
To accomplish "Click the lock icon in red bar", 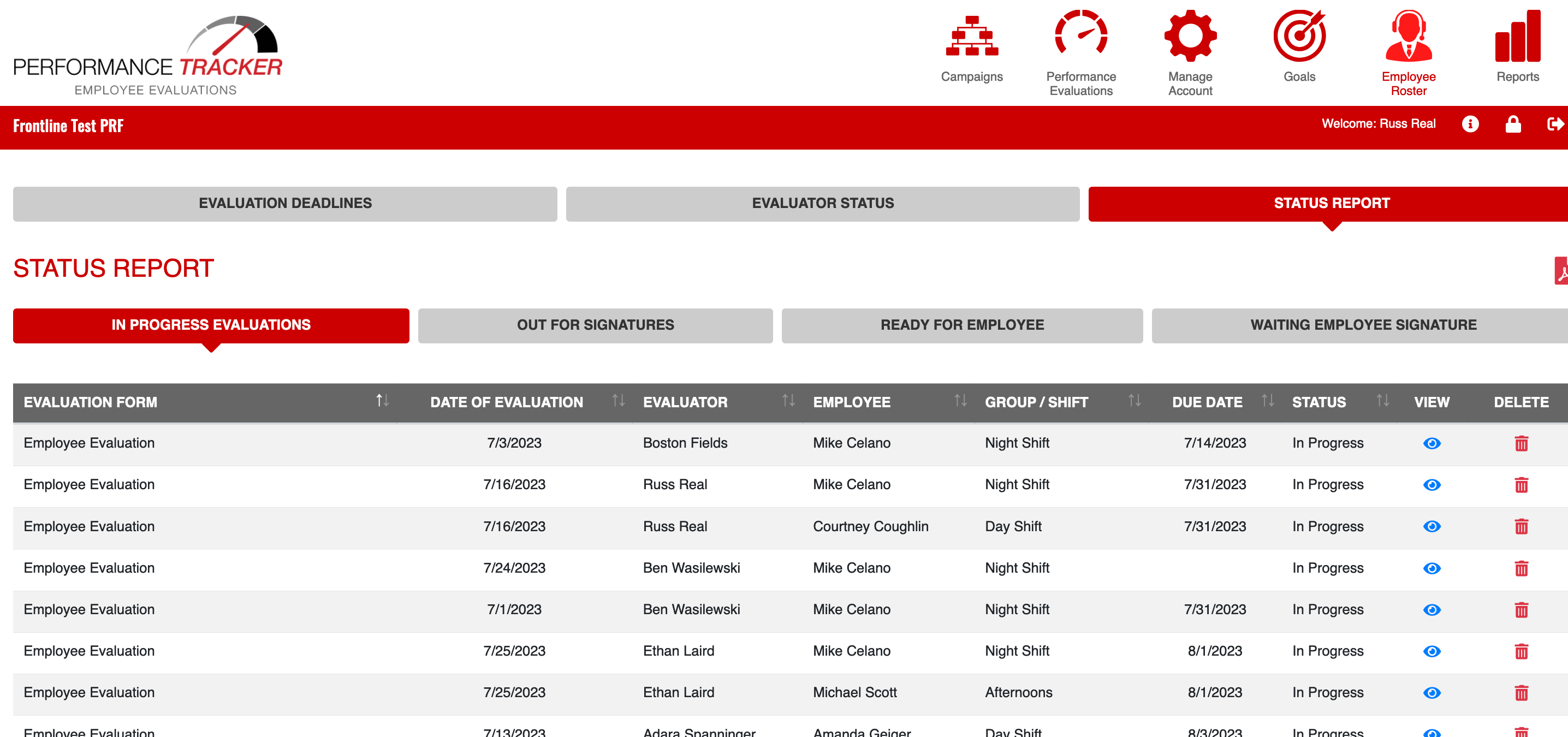I will [1513, 124].
